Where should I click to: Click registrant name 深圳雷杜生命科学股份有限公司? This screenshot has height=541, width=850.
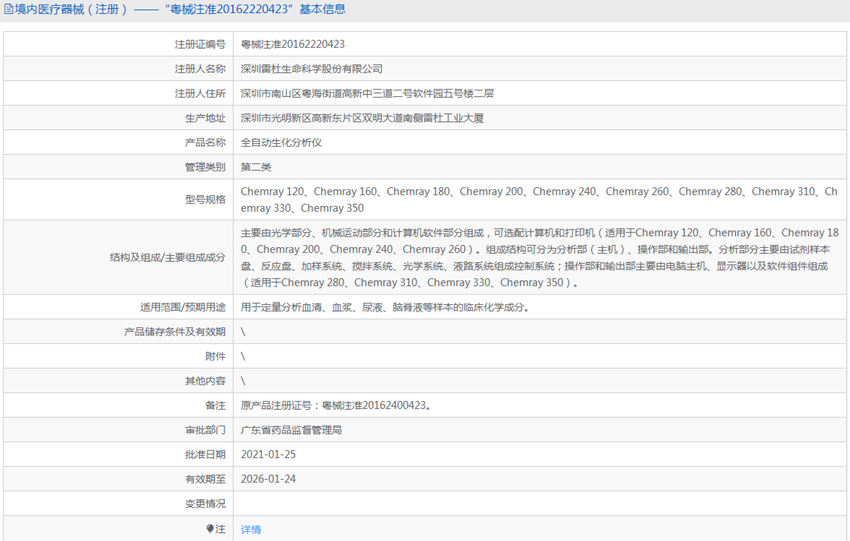coord(312,69)
